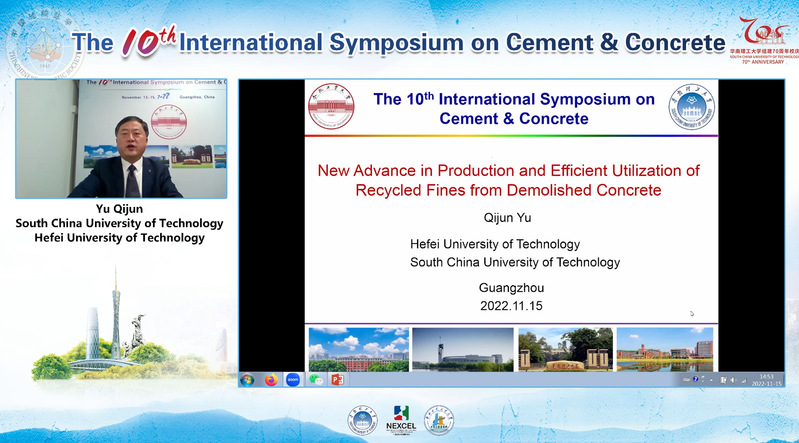Click the Canton Tower illustration

[x=116, y=312]
